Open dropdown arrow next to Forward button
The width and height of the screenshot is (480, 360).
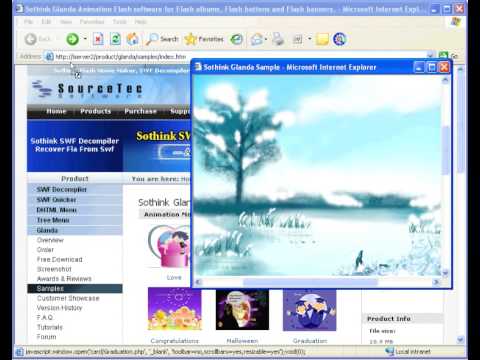tap(85, 39)
